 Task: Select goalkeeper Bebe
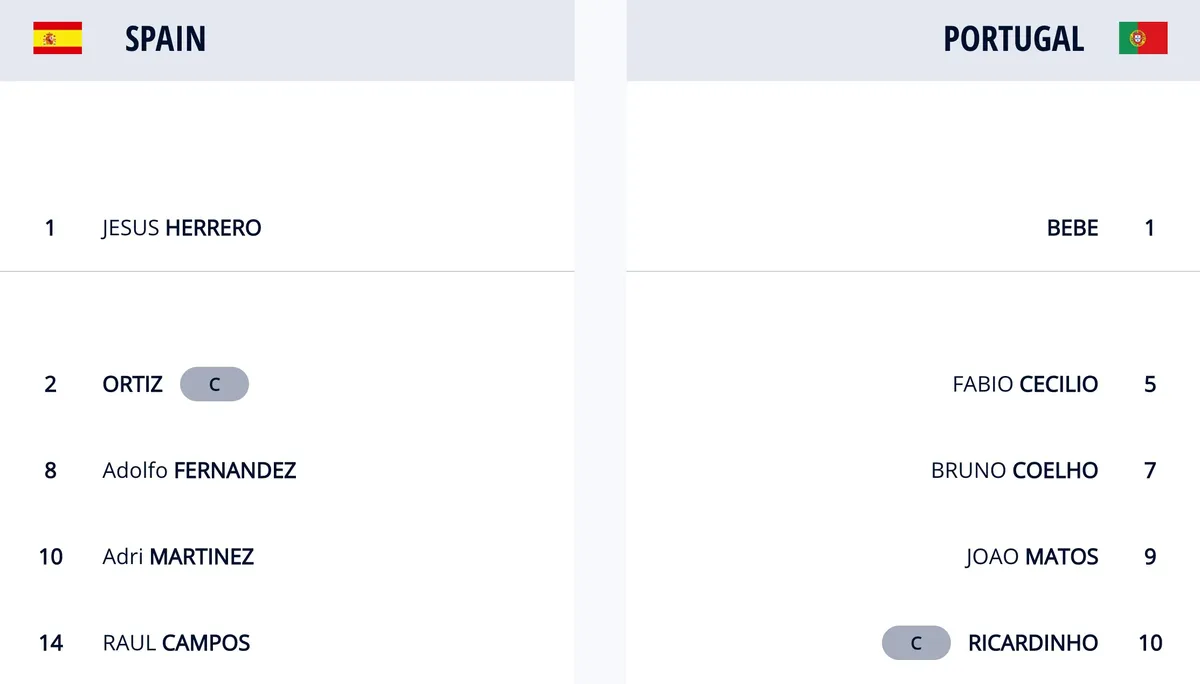[x=1073, y=228]
